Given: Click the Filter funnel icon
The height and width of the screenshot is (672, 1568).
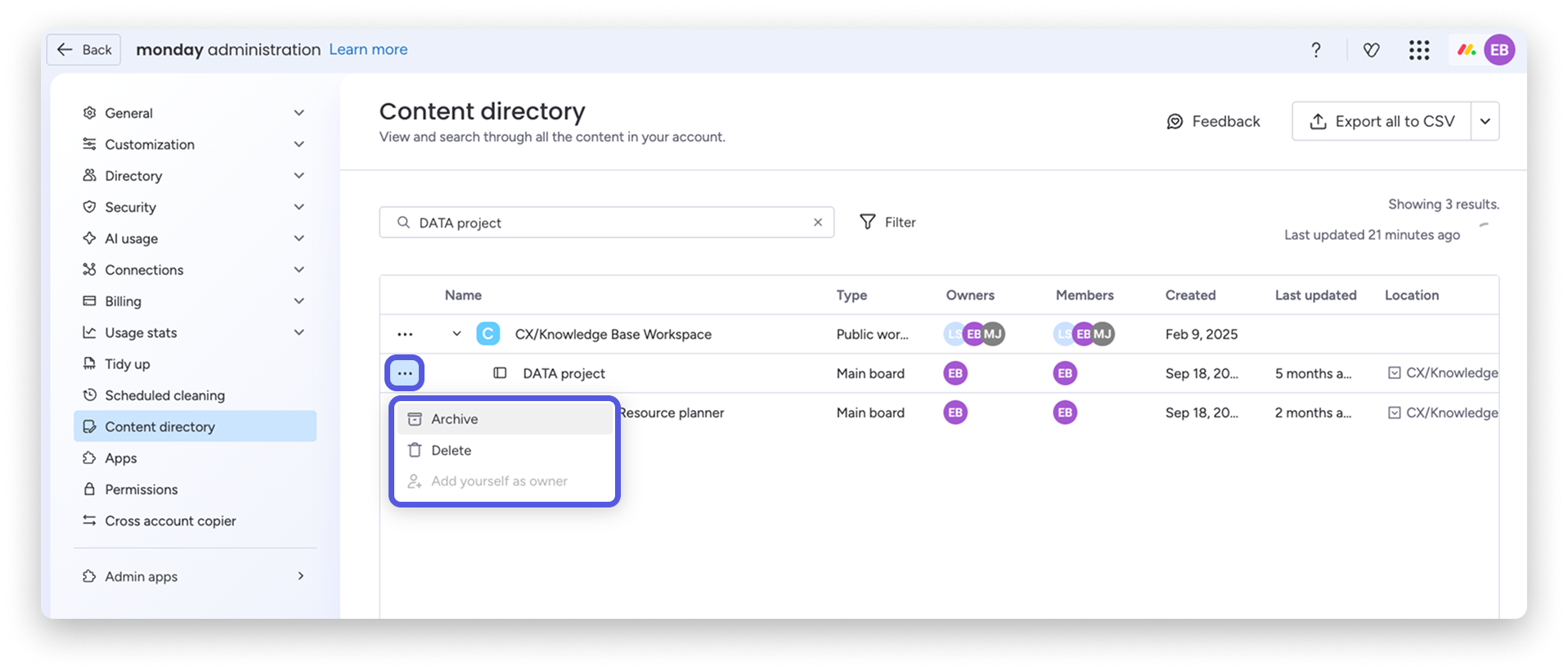Looking at the screenshot, I should click(867, 222).
